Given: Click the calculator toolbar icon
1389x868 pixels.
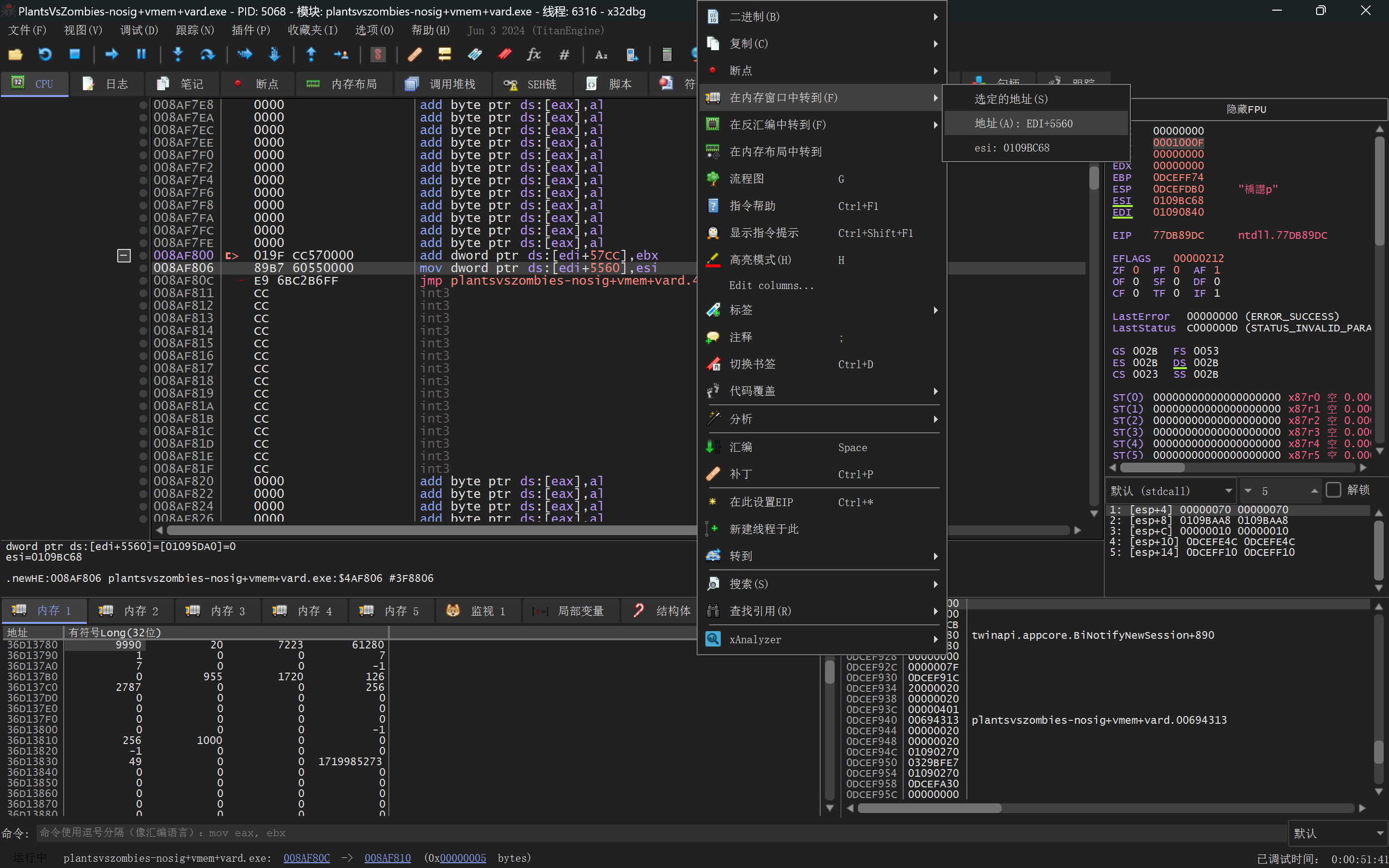Looking at the screenshot, I should [666, 55].
